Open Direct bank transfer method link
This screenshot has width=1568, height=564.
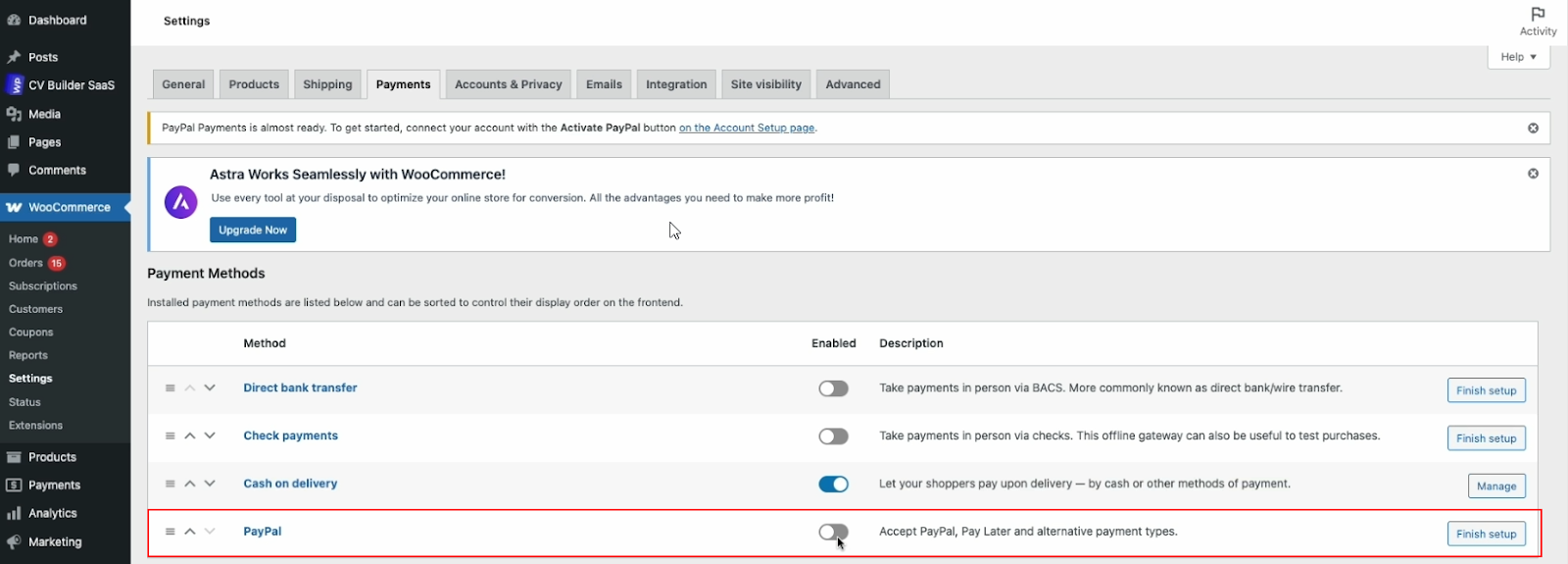(x=300, y=388)
